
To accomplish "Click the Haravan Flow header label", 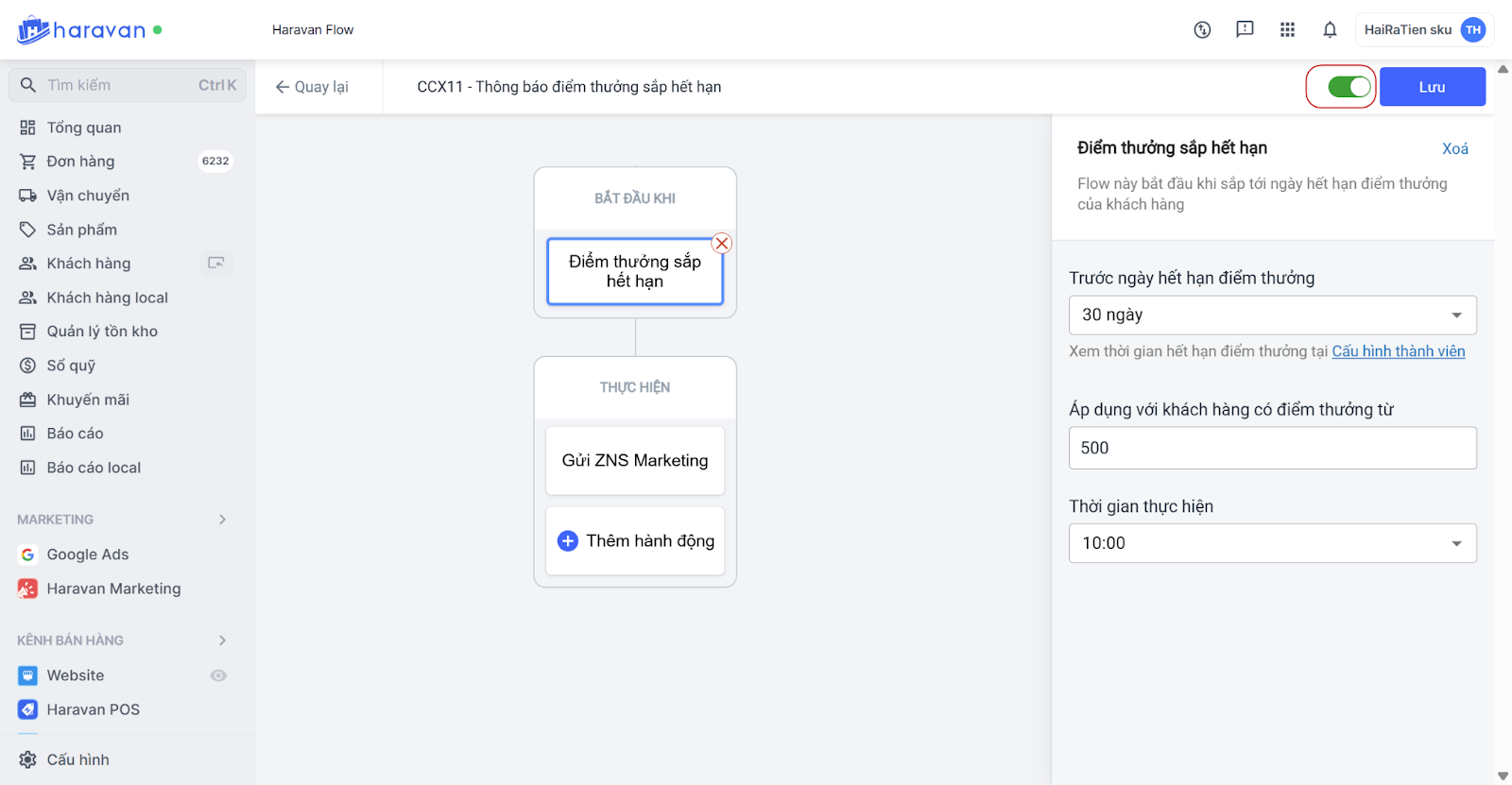I will (x=313, y=30).
